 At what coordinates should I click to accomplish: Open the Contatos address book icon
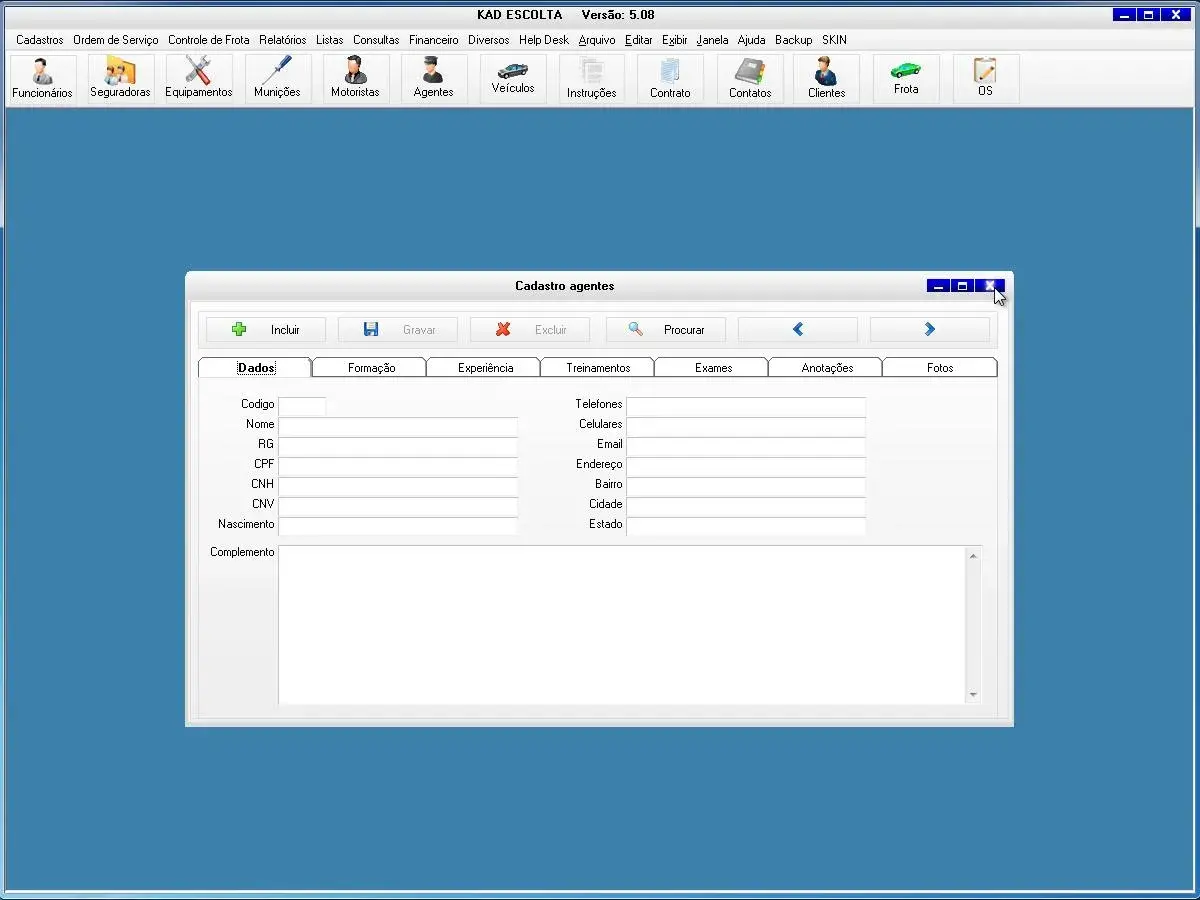click(x=750, y=78)
